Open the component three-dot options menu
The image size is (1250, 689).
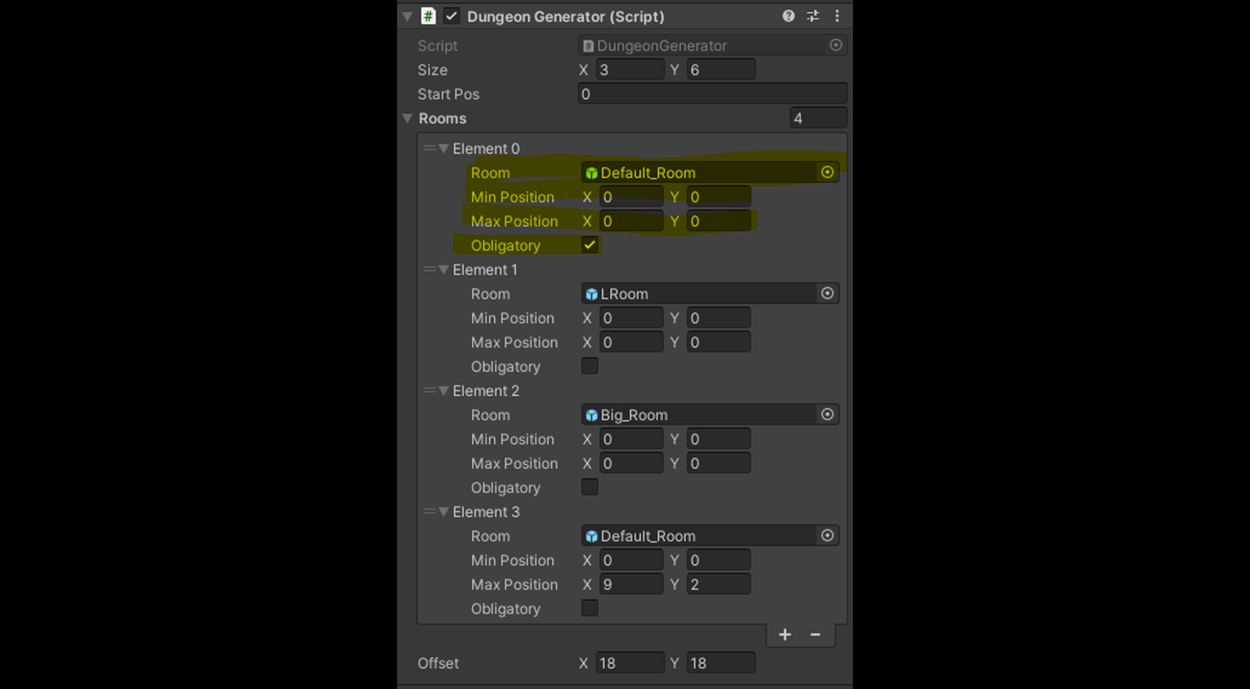click(x=837, y=16)
